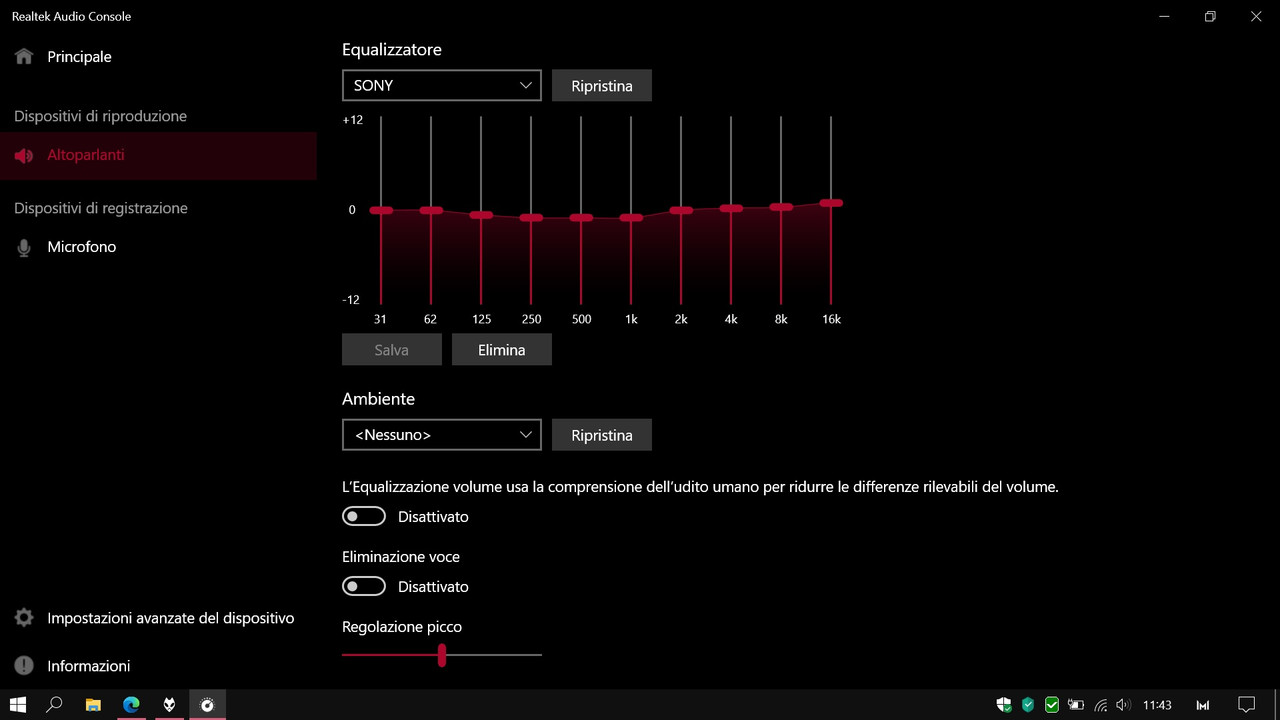Click the system tray volume speaker icon
The image size is (1280, 720).
1123,705
